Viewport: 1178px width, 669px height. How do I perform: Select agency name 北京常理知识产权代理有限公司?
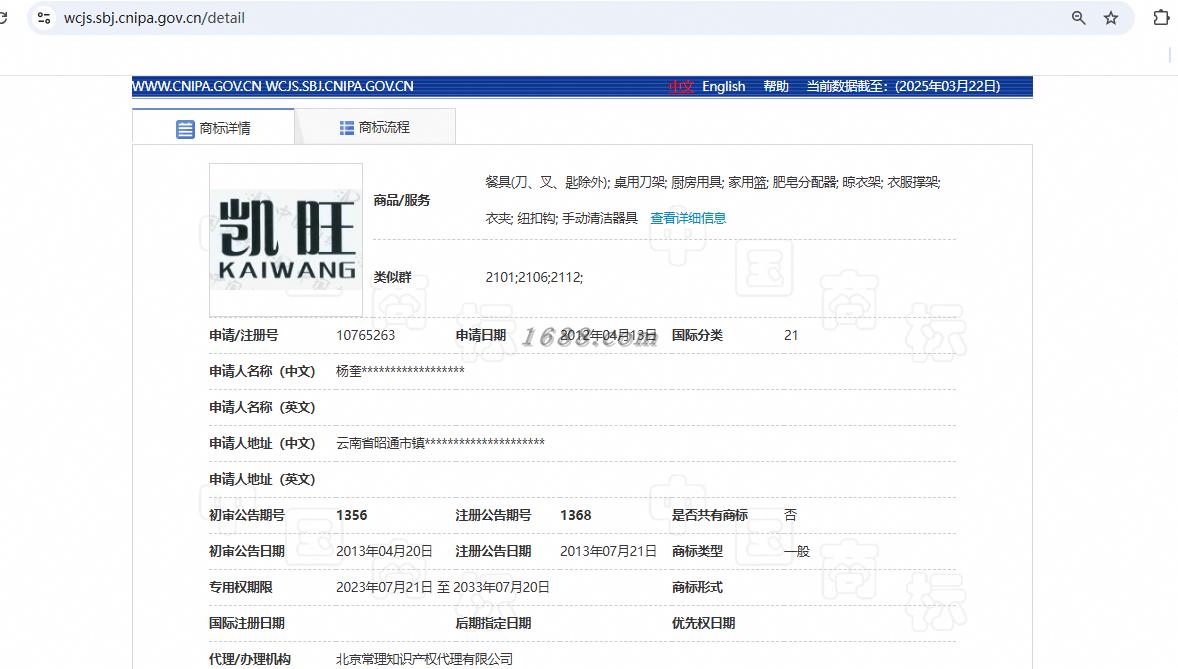coord(424,659)
